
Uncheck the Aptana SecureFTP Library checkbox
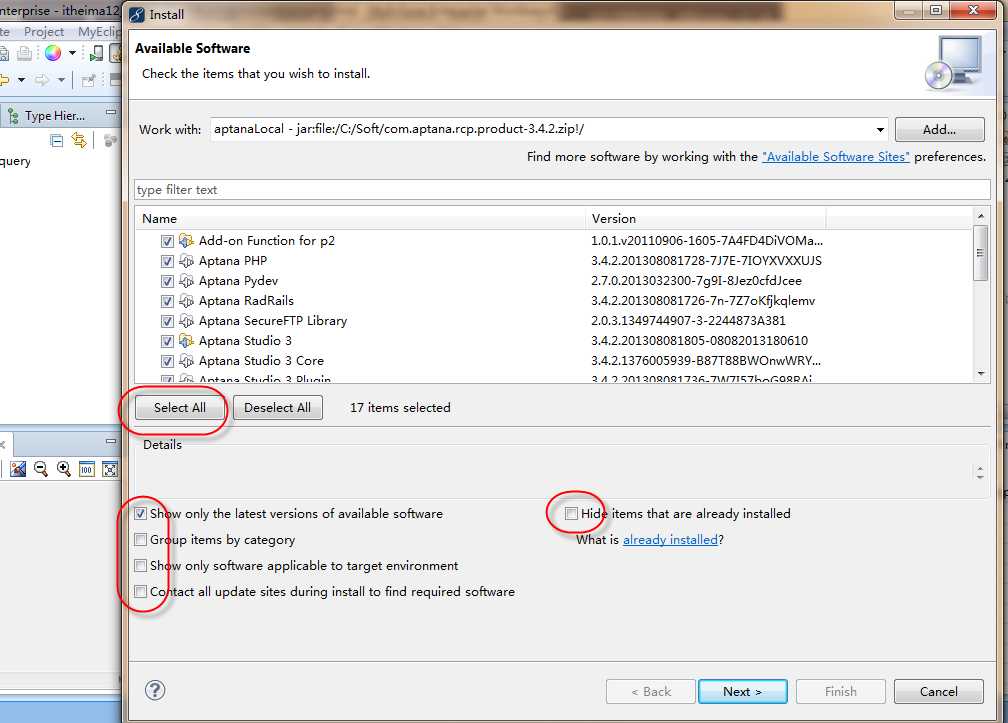(167, 321)
